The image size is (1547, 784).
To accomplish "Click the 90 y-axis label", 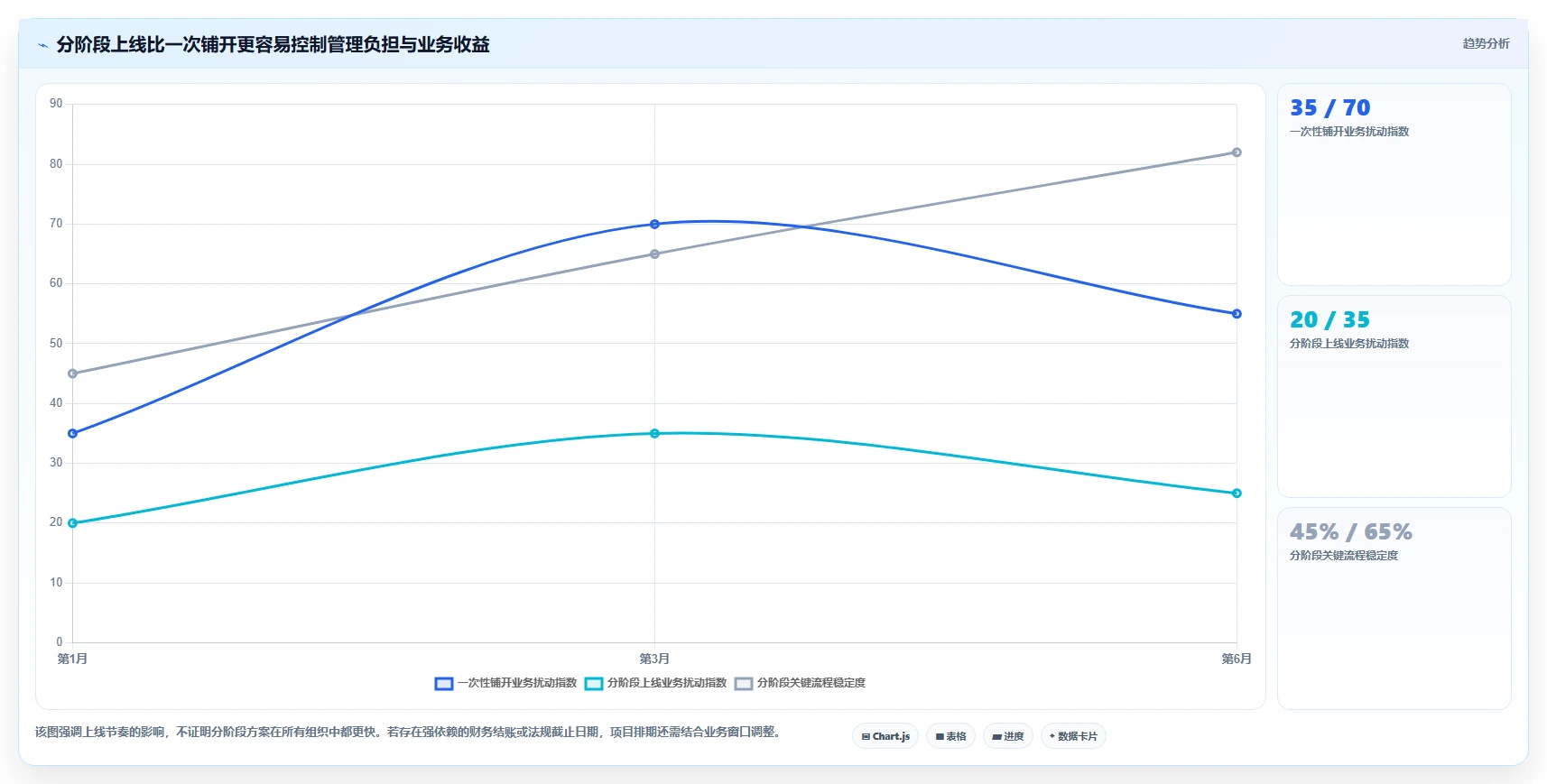I will 56,104.
